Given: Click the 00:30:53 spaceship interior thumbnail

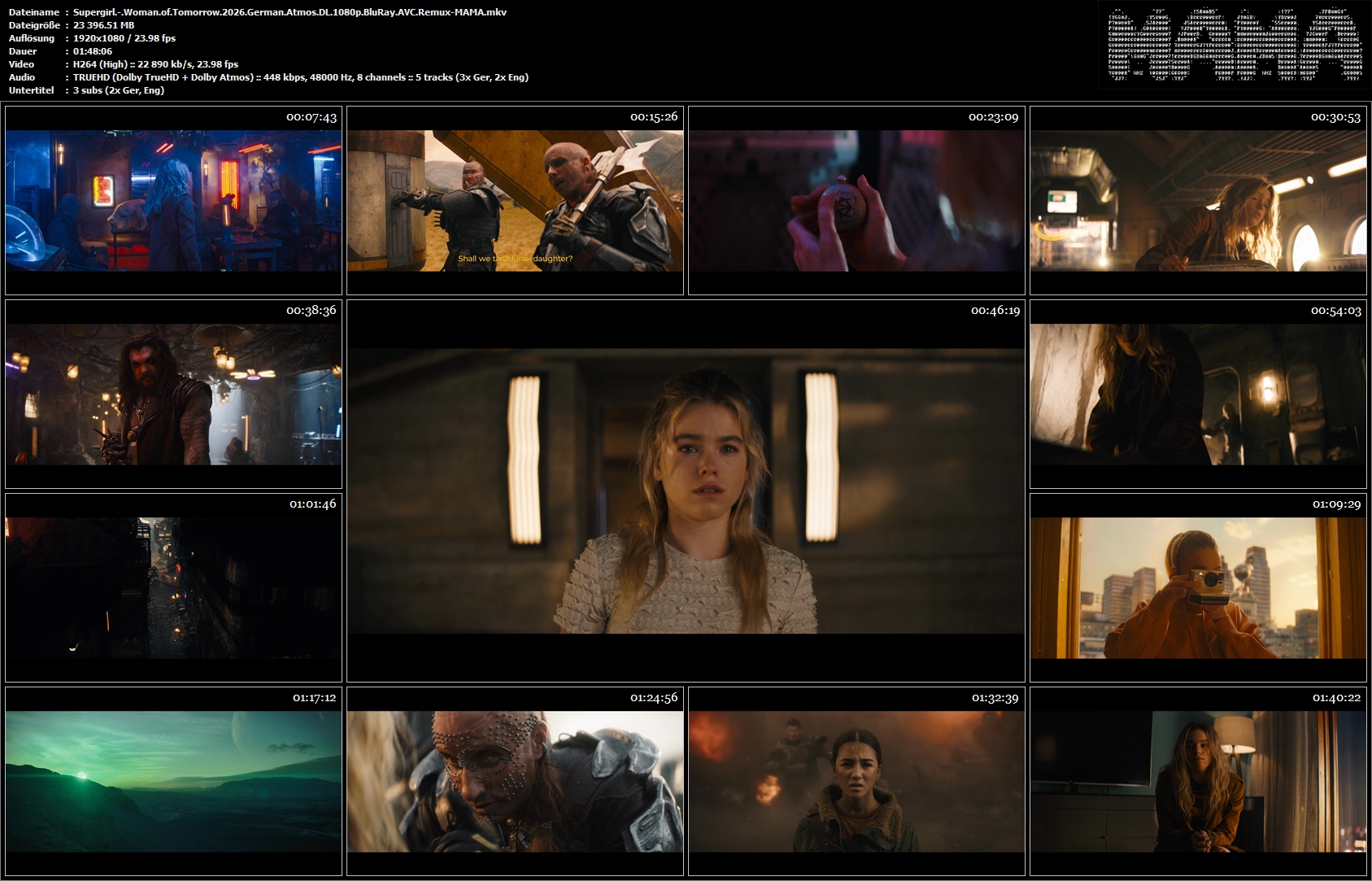Looking at the screenshot, I should click(x=1198, y=200).
